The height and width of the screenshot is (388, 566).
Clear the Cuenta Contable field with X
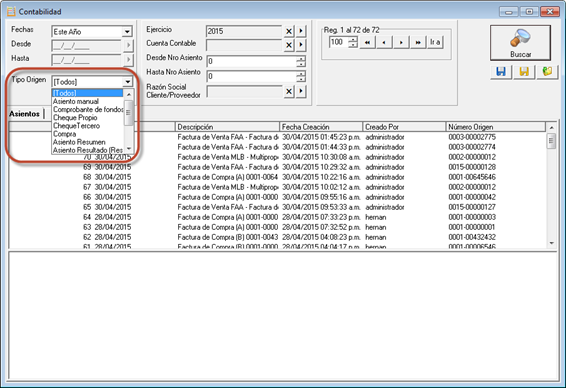tap(289, 45)
